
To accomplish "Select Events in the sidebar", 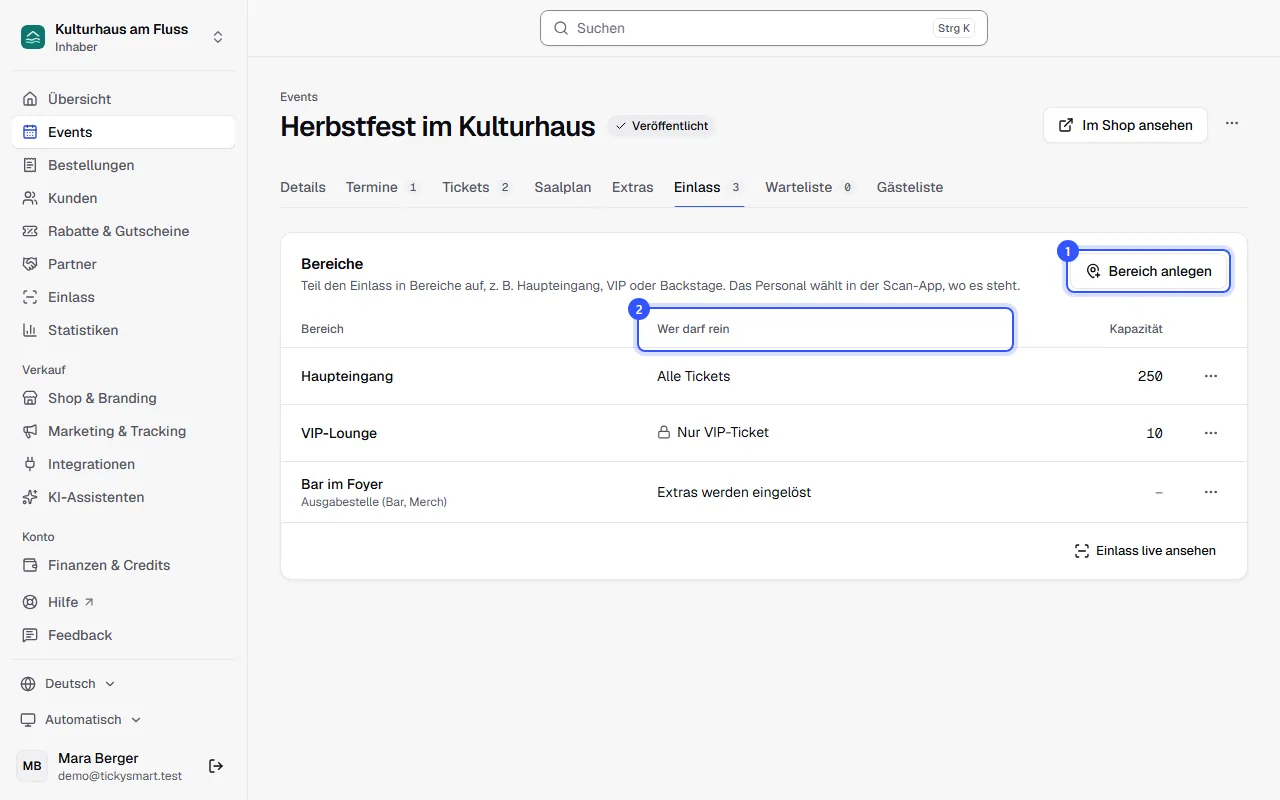I will pos(124,132).
